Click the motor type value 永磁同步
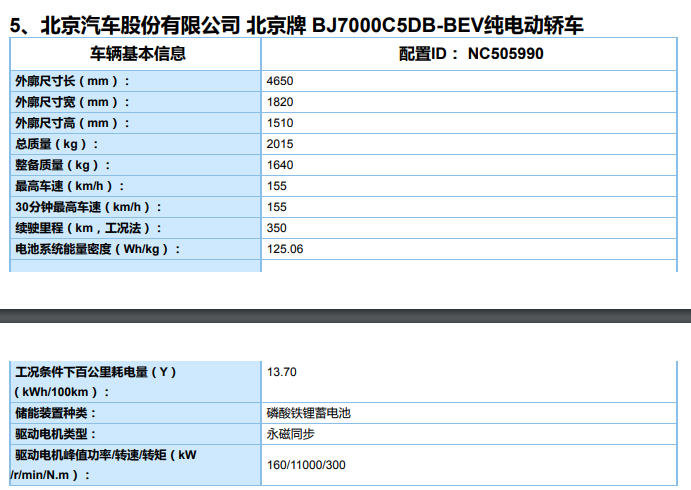The image size is (691, 490). coord(290,434)
